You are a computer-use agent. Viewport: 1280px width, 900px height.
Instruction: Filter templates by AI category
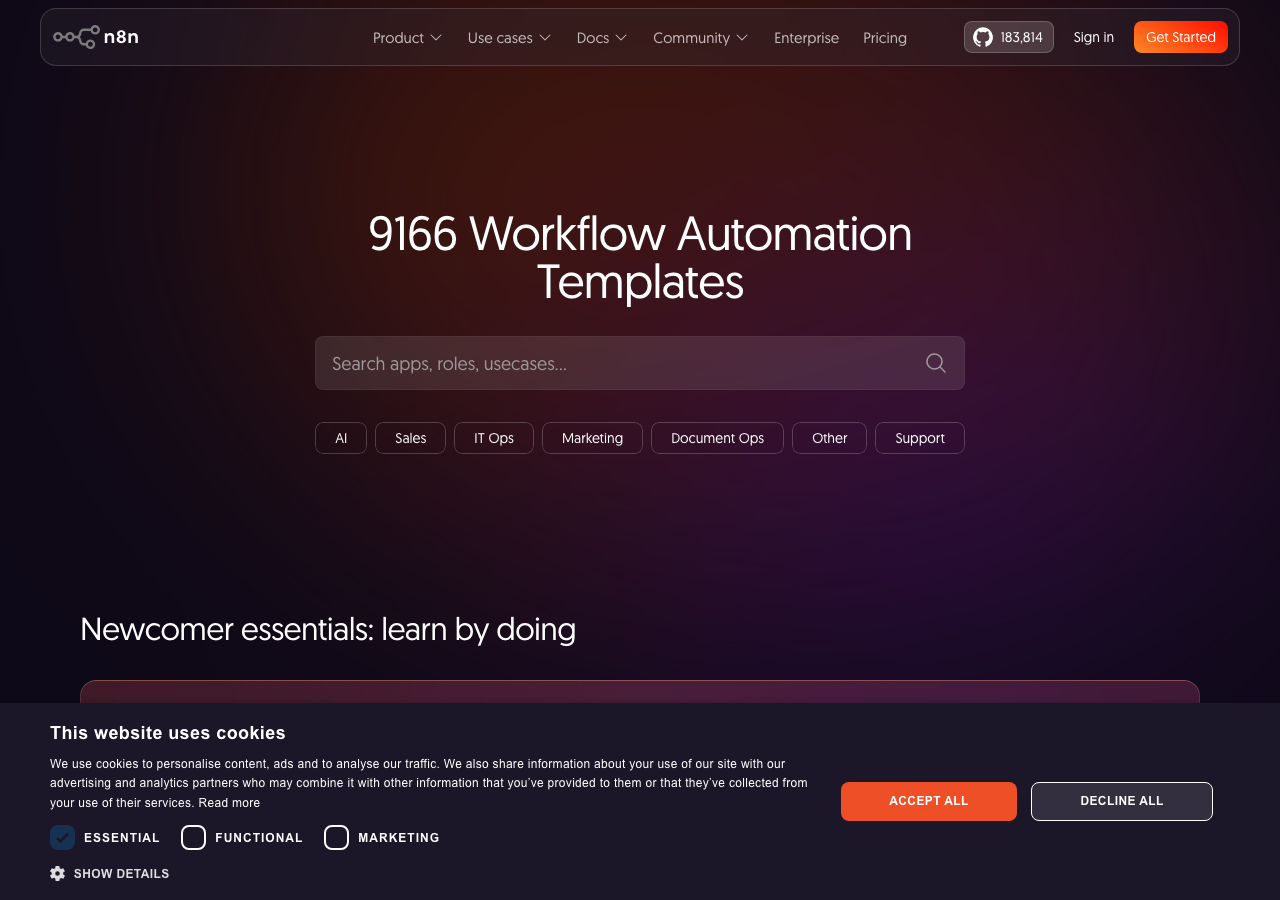click(x=341, y=438)
